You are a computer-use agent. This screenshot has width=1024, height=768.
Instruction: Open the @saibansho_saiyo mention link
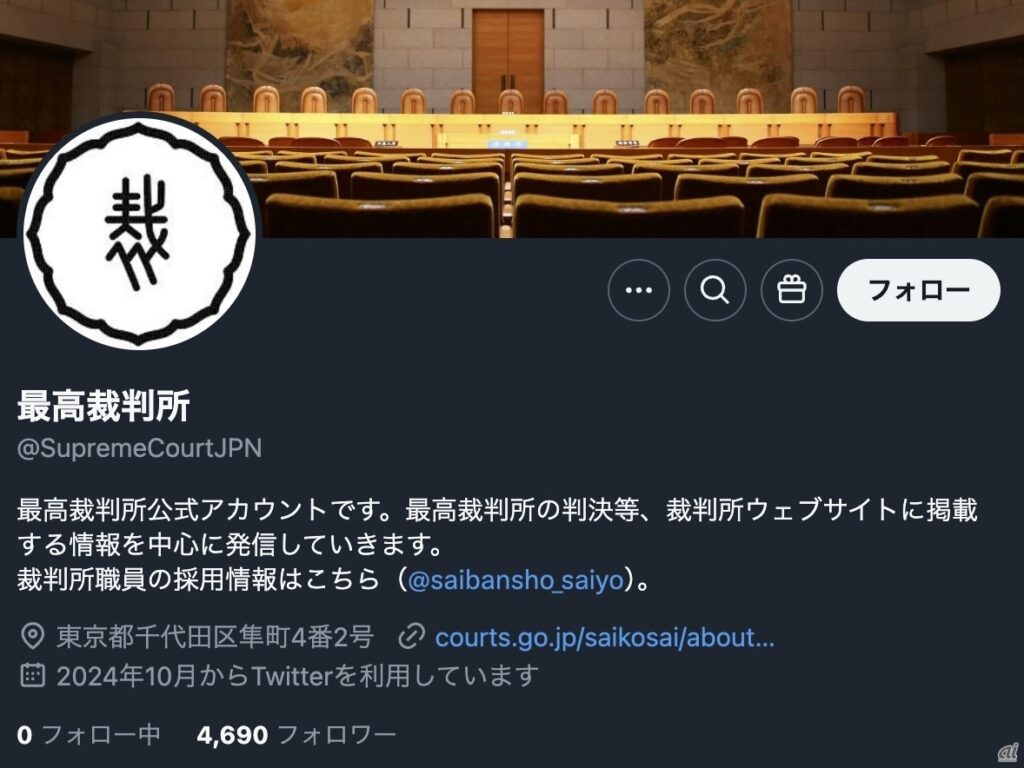(516, 581)
